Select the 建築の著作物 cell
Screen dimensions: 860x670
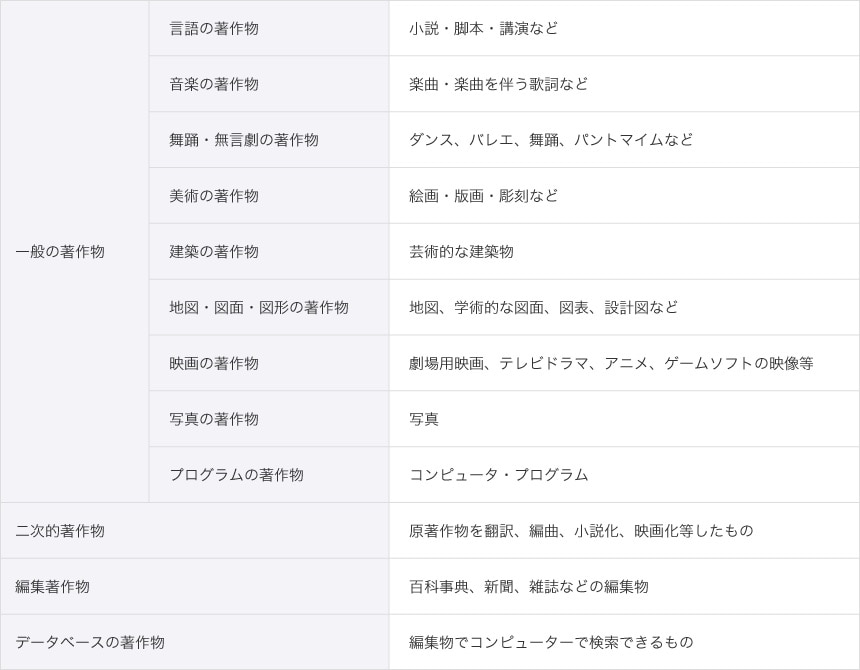pos(214,252)
